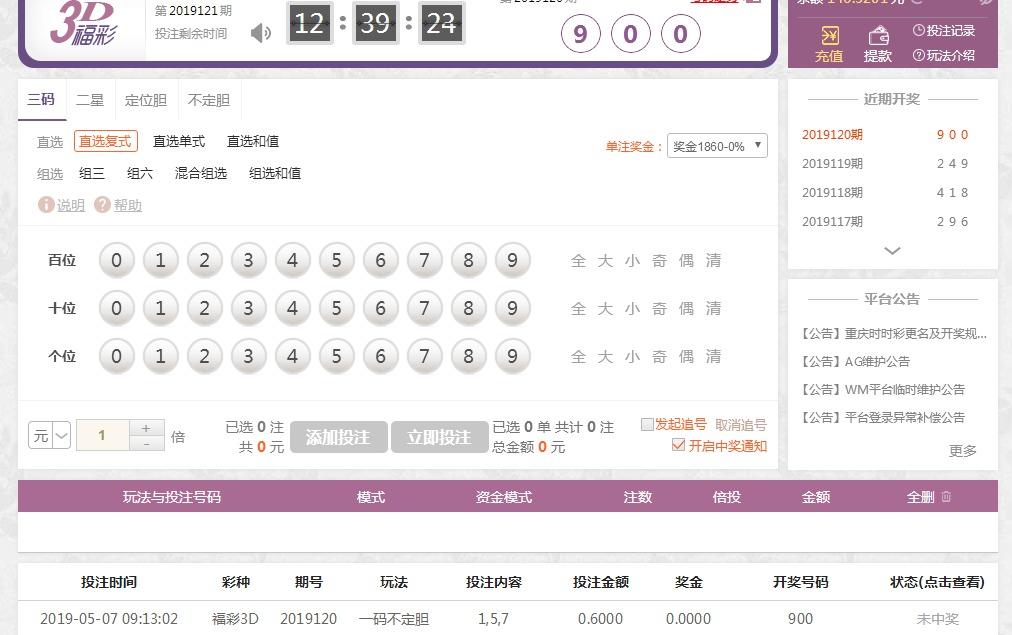Click the 提款 withdraw wallet icon
This screenshot has width=1012, height=635.
[878, 38]
